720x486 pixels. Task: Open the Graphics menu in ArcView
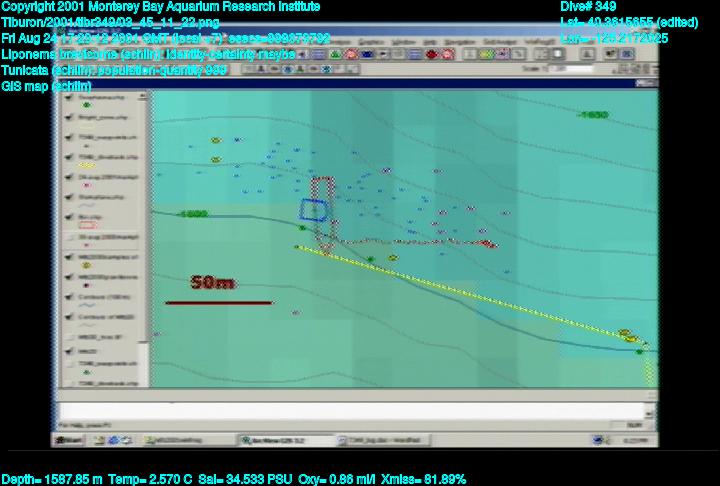click(371, 42)
